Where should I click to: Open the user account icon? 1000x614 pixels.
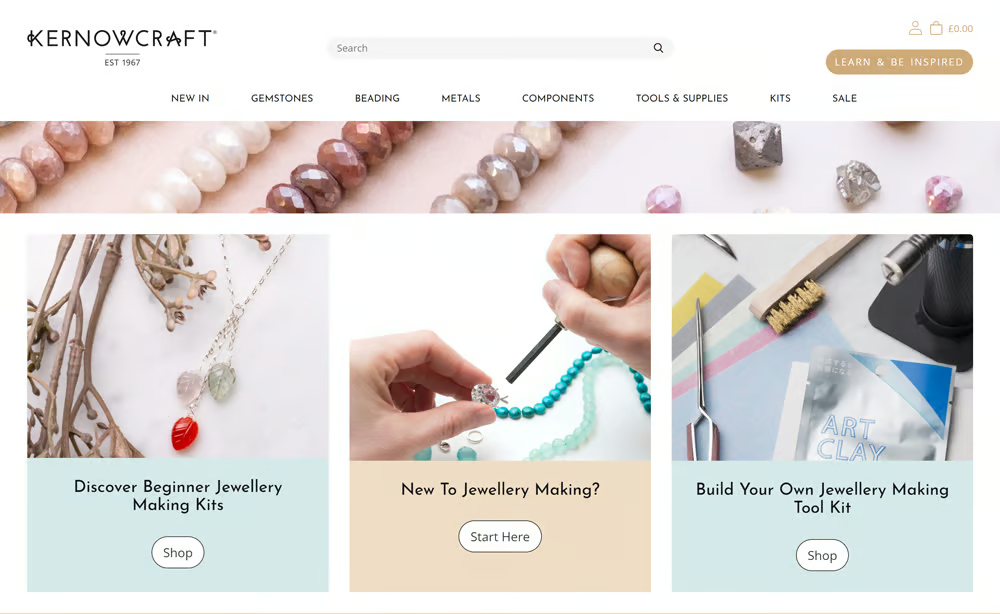[915, 28]
